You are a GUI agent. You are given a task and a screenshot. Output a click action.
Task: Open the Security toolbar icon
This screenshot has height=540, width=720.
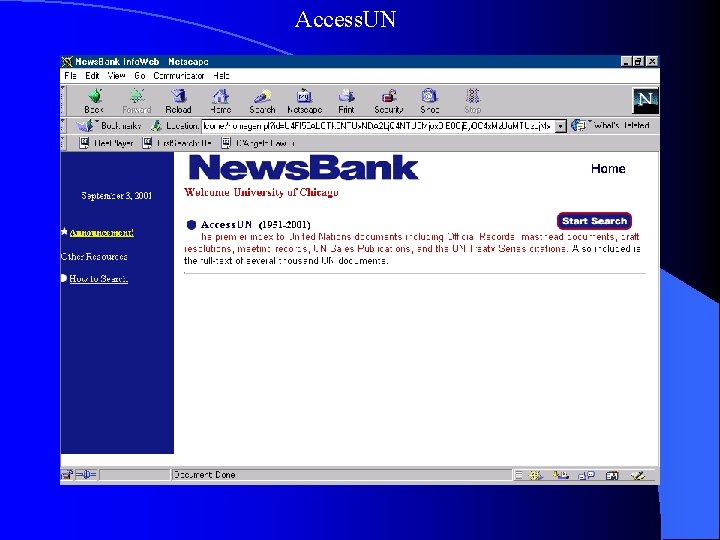(x=388, y=96)
